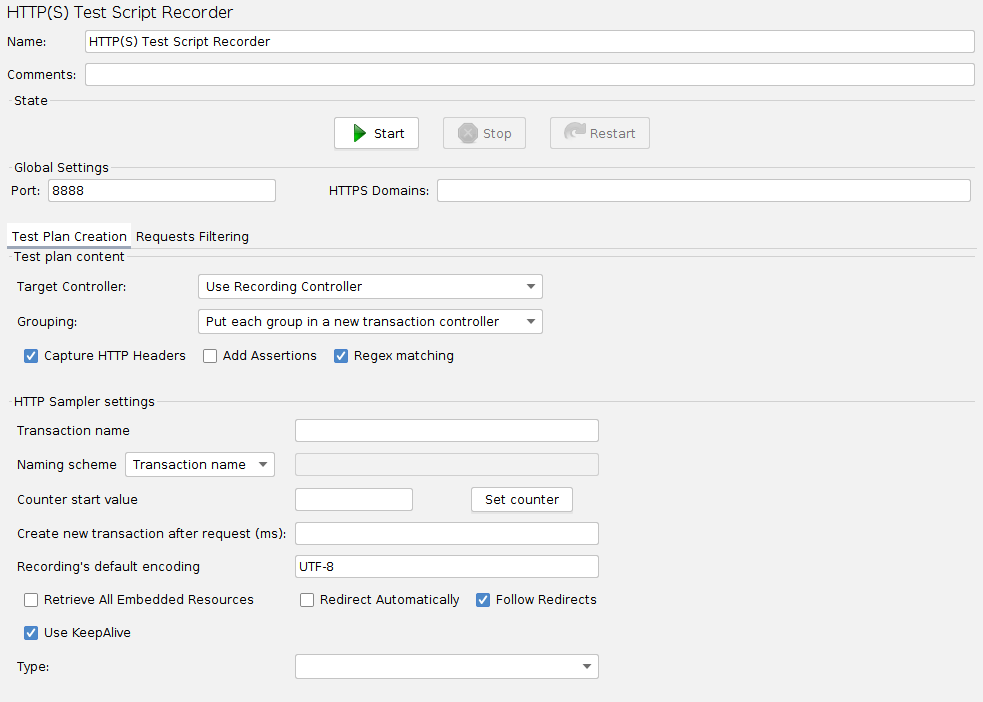The width and height of the screenshot is (983, 702).
Task: Click the Transaction name input field
Action: click(446, 431)
